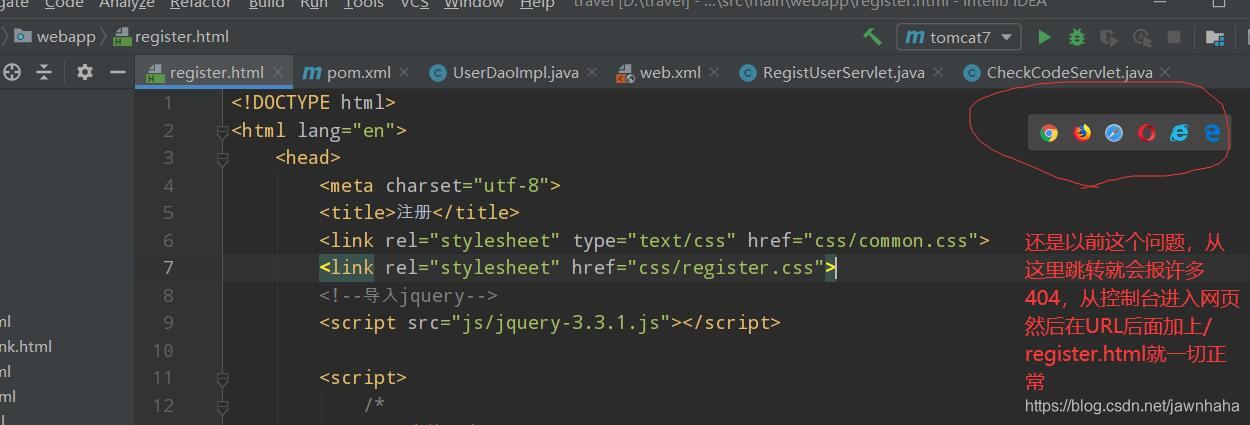Click line number 7 in gutter

point(168,267)
